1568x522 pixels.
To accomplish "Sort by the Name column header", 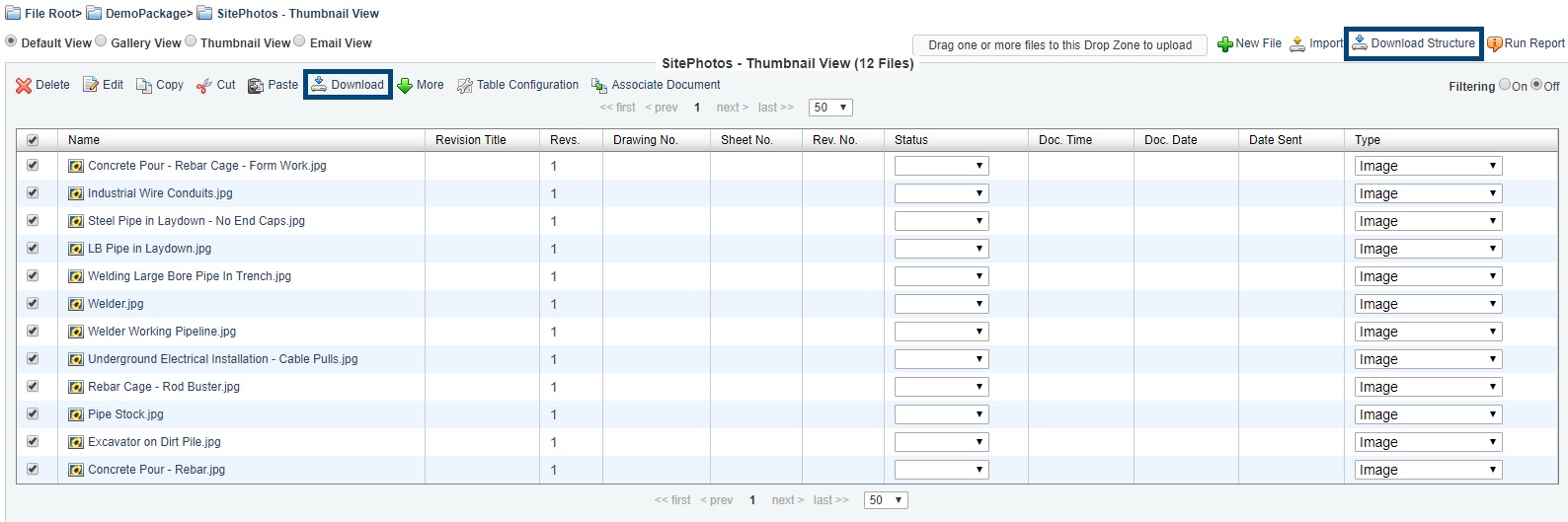I will [x=84, y=140].
